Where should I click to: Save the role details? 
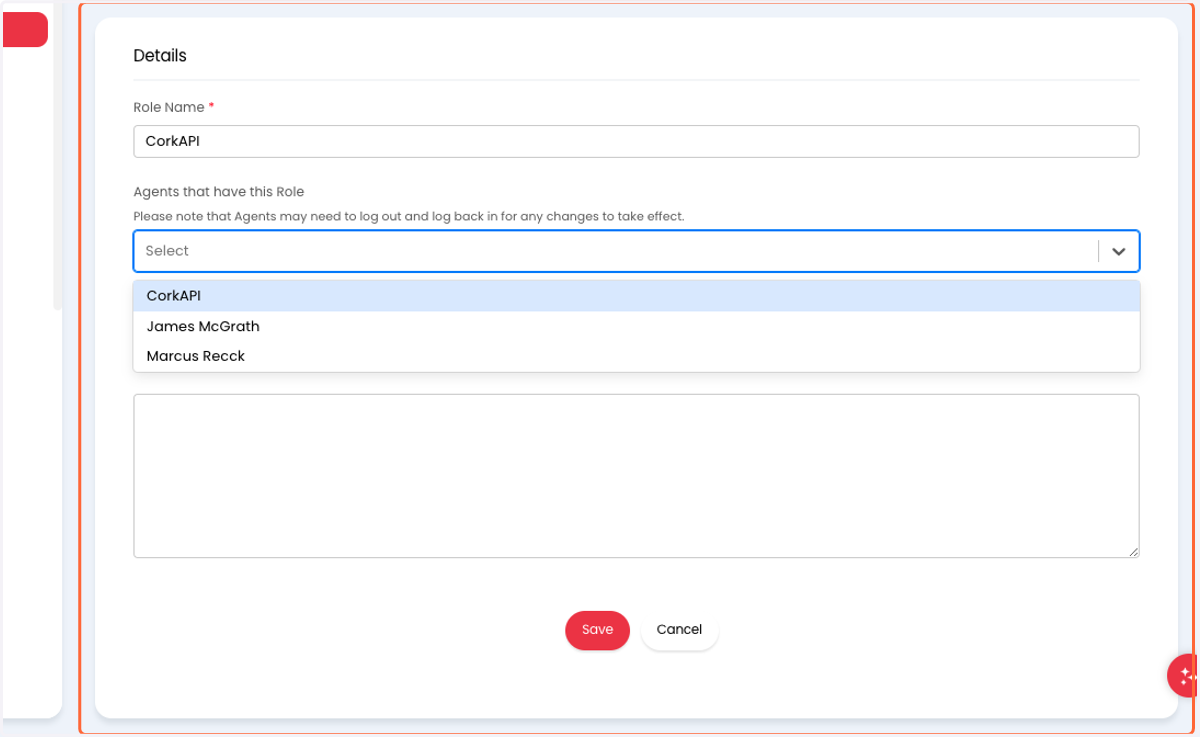(x=597, y=630)
